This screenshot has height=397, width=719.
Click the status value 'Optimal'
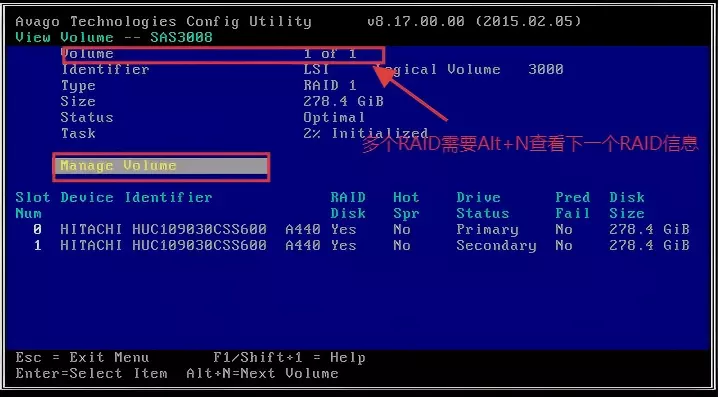coord(334,117)
